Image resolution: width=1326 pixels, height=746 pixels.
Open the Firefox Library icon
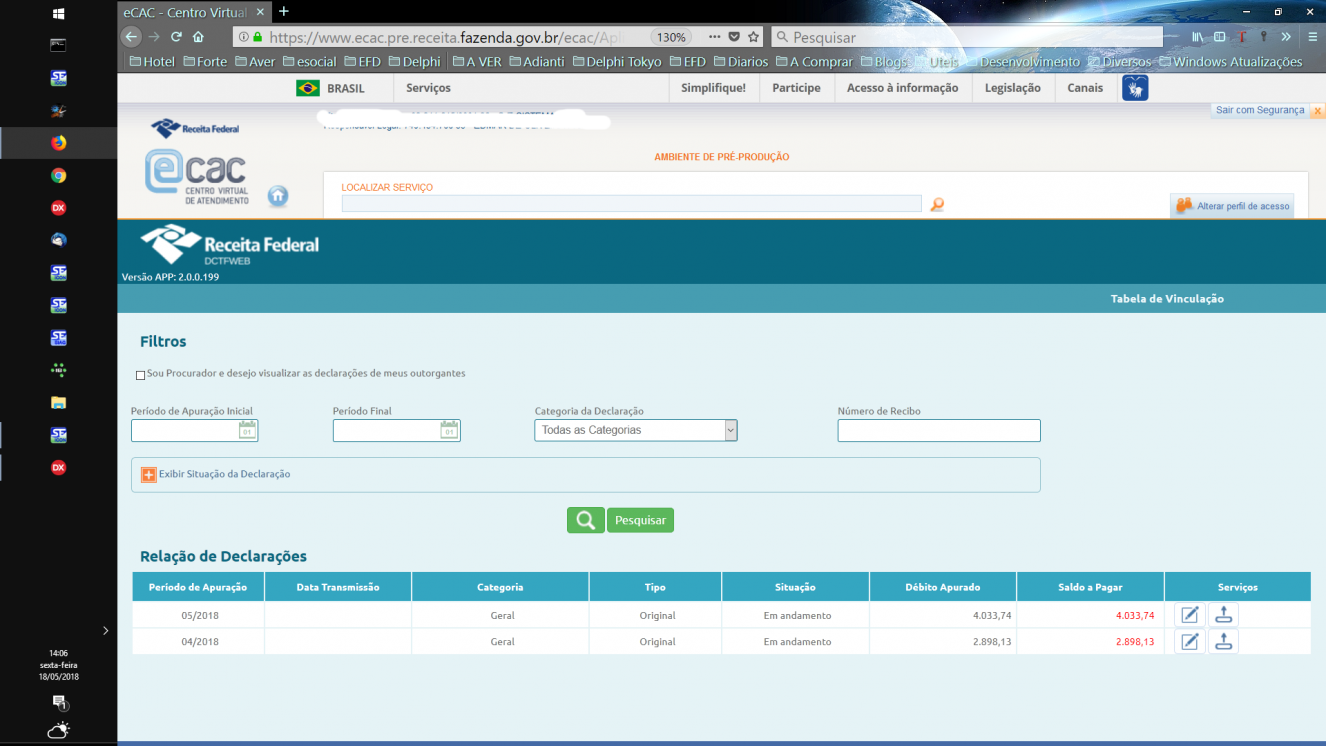(x=1197, y=37)
